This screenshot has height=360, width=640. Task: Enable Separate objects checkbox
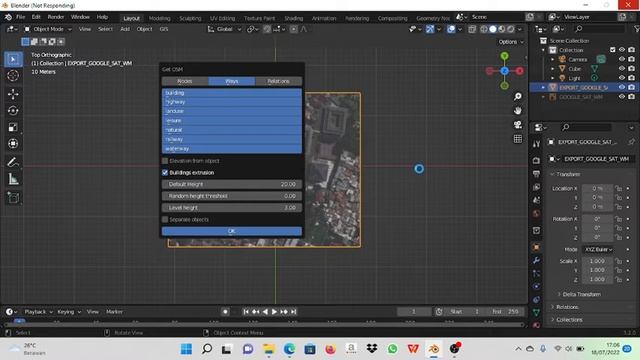(165, 220)
